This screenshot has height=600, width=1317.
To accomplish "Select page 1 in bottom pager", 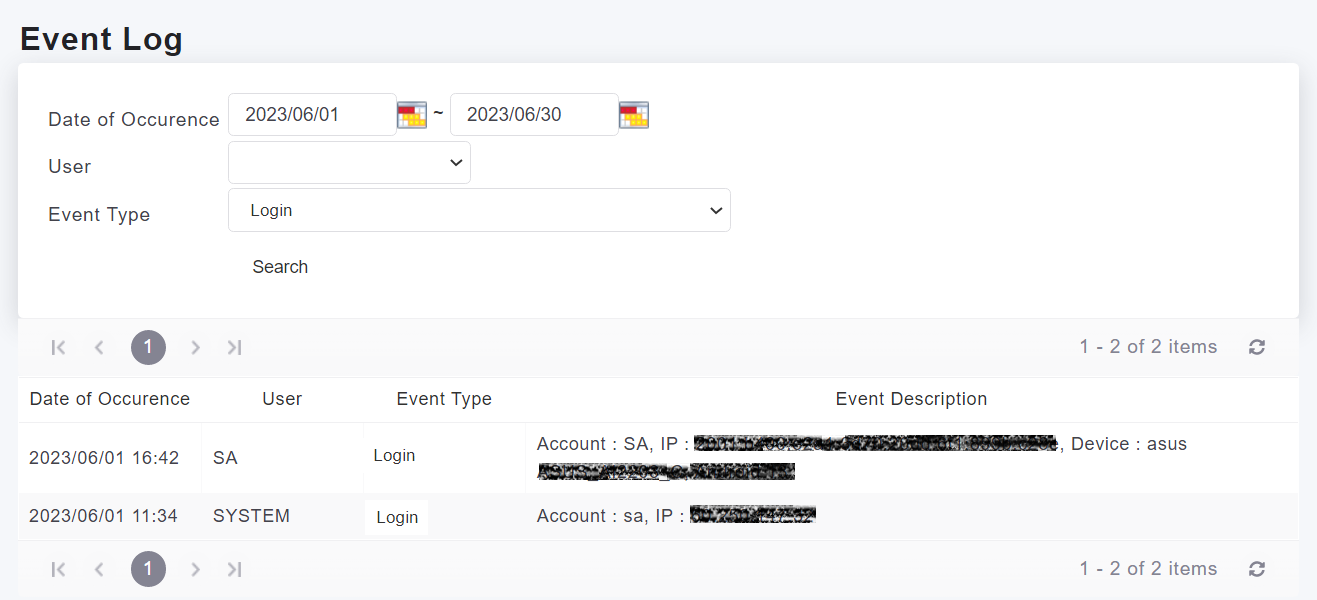I will (x=148, y=569).
